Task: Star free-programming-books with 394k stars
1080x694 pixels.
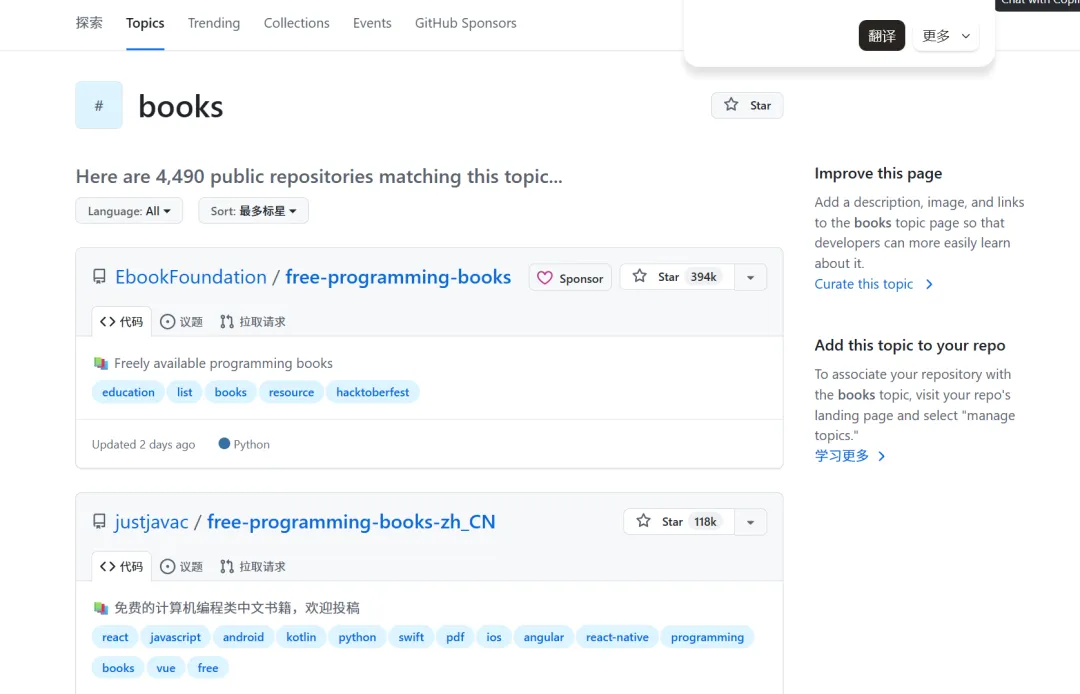Action: click(x=676, y=277)
